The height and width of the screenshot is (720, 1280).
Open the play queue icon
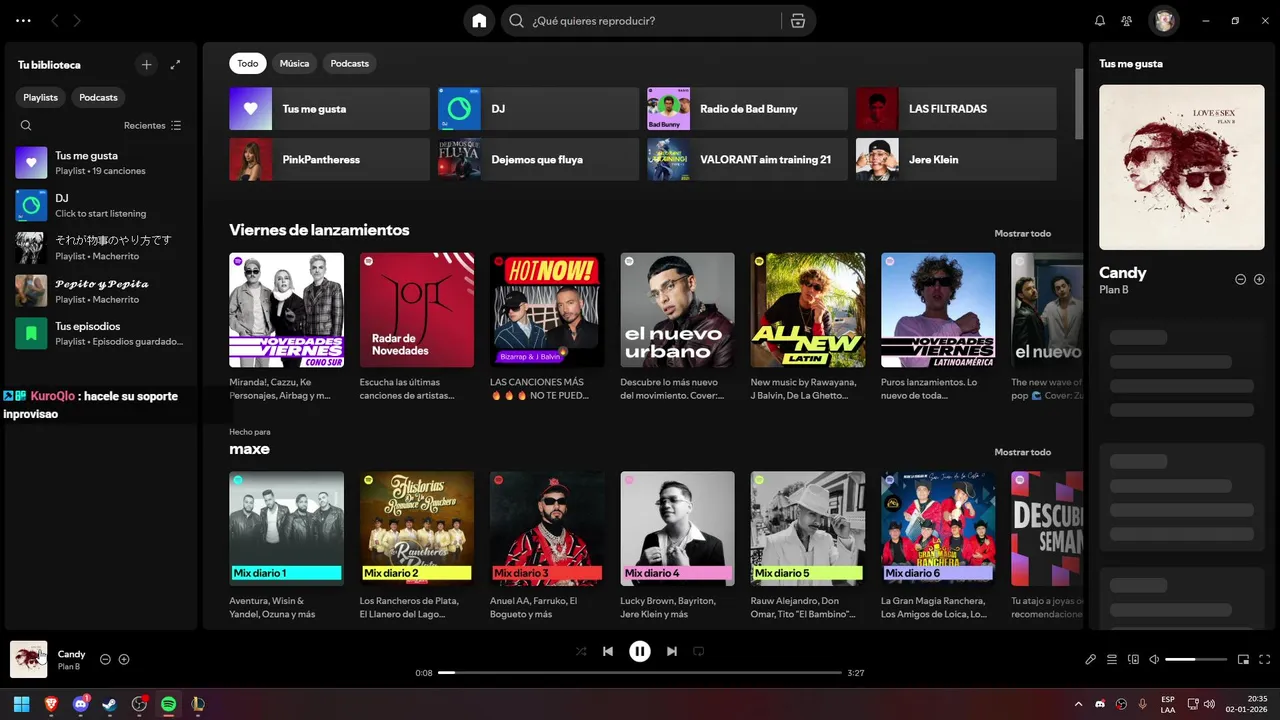click(1112, 659)
